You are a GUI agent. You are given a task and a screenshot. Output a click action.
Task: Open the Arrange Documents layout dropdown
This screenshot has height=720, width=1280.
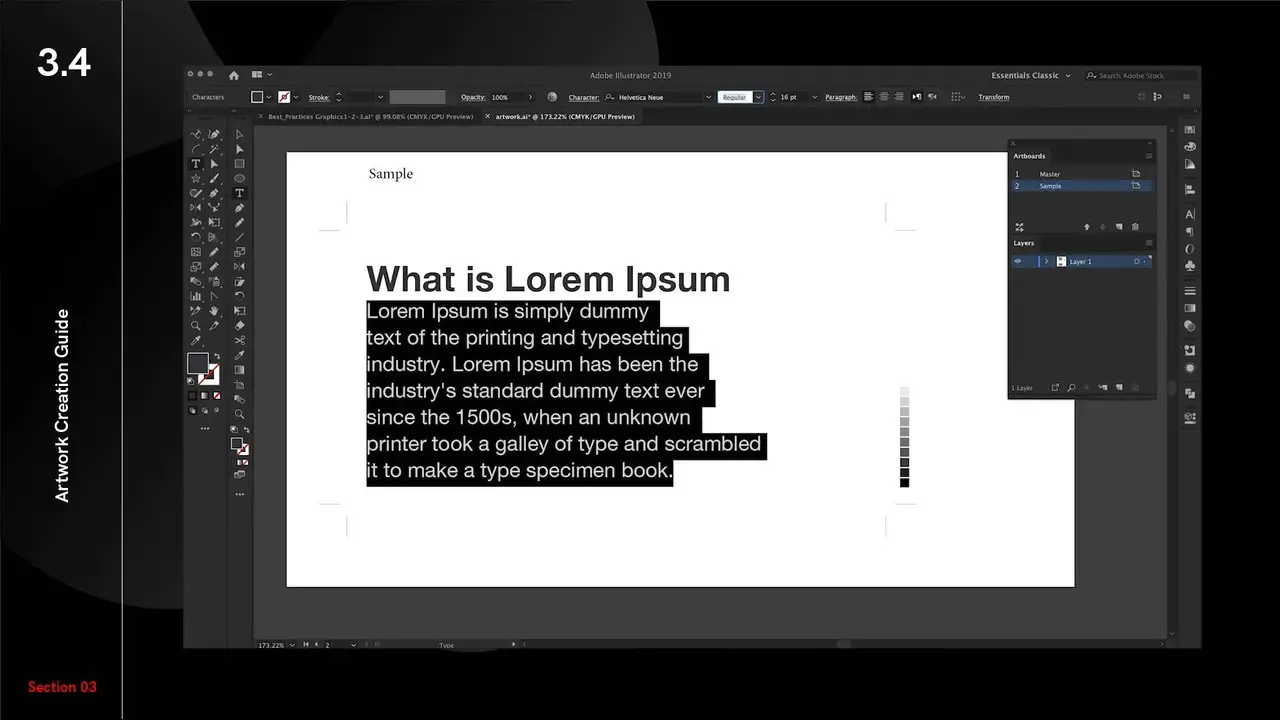click(x=262, y=75)
